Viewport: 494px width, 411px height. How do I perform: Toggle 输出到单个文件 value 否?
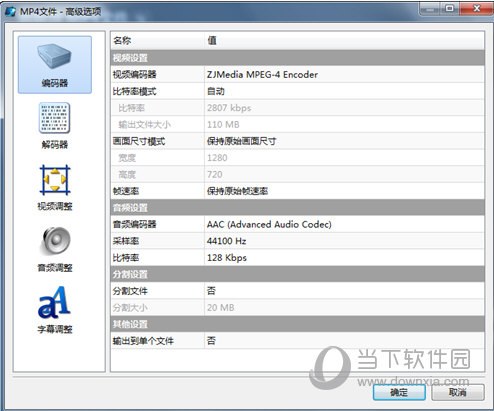[x=344, y=341]
